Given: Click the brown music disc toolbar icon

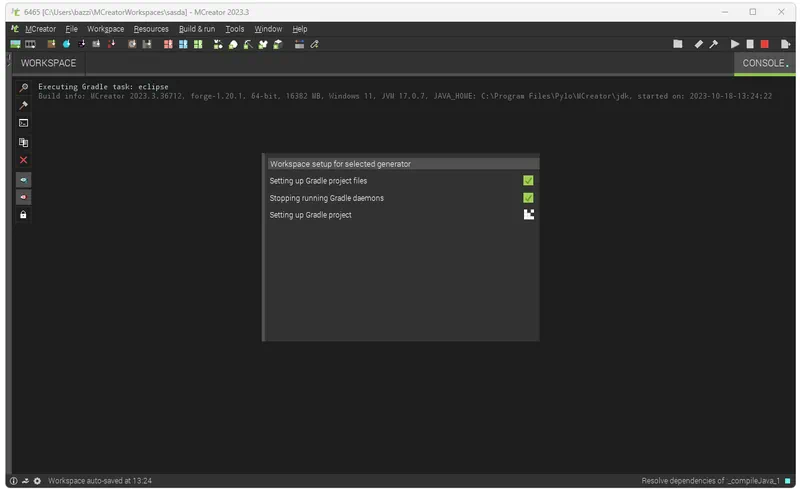Looking at the screenshot, I should (x=132, y=44).
